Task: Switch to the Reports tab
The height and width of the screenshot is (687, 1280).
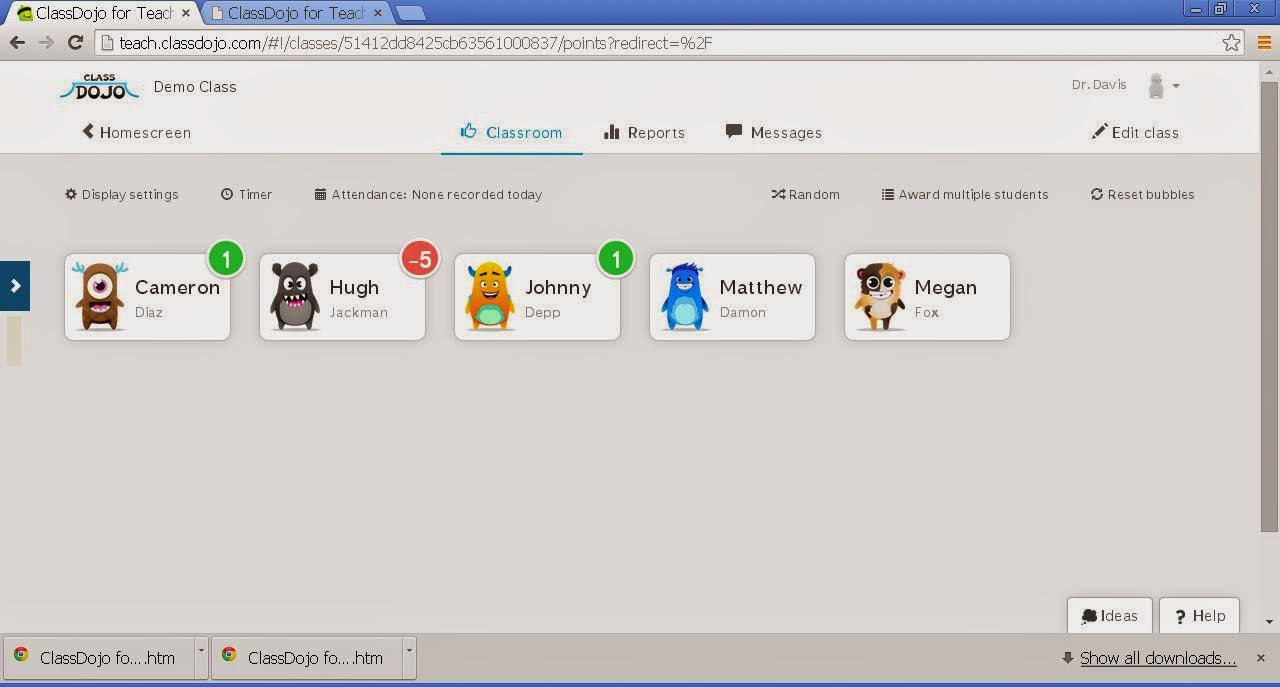Action: tap(644, 131)
